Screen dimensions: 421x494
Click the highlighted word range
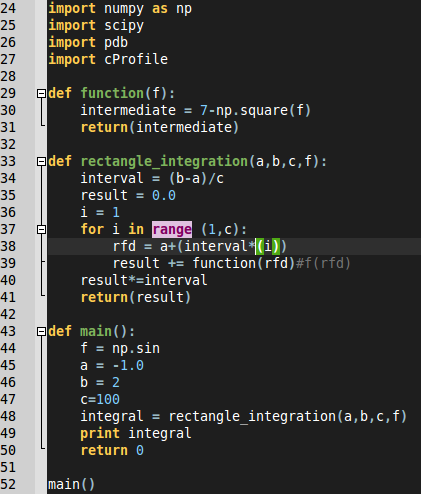(x=172, y=229)
